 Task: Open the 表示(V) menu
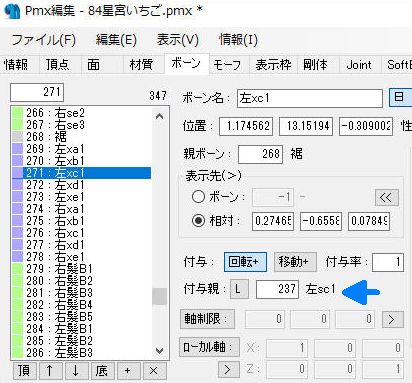[178, 40]
